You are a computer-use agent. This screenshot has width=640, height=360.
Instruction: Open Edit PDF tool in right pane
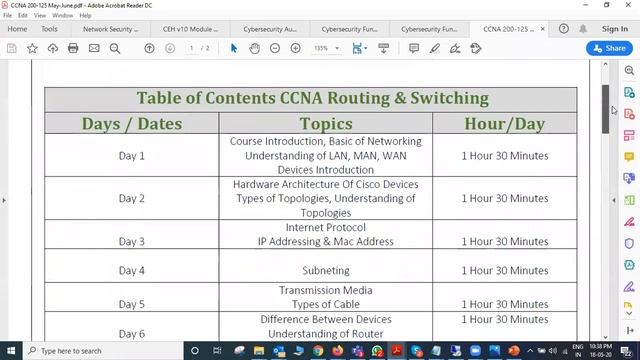coord(629,135)
